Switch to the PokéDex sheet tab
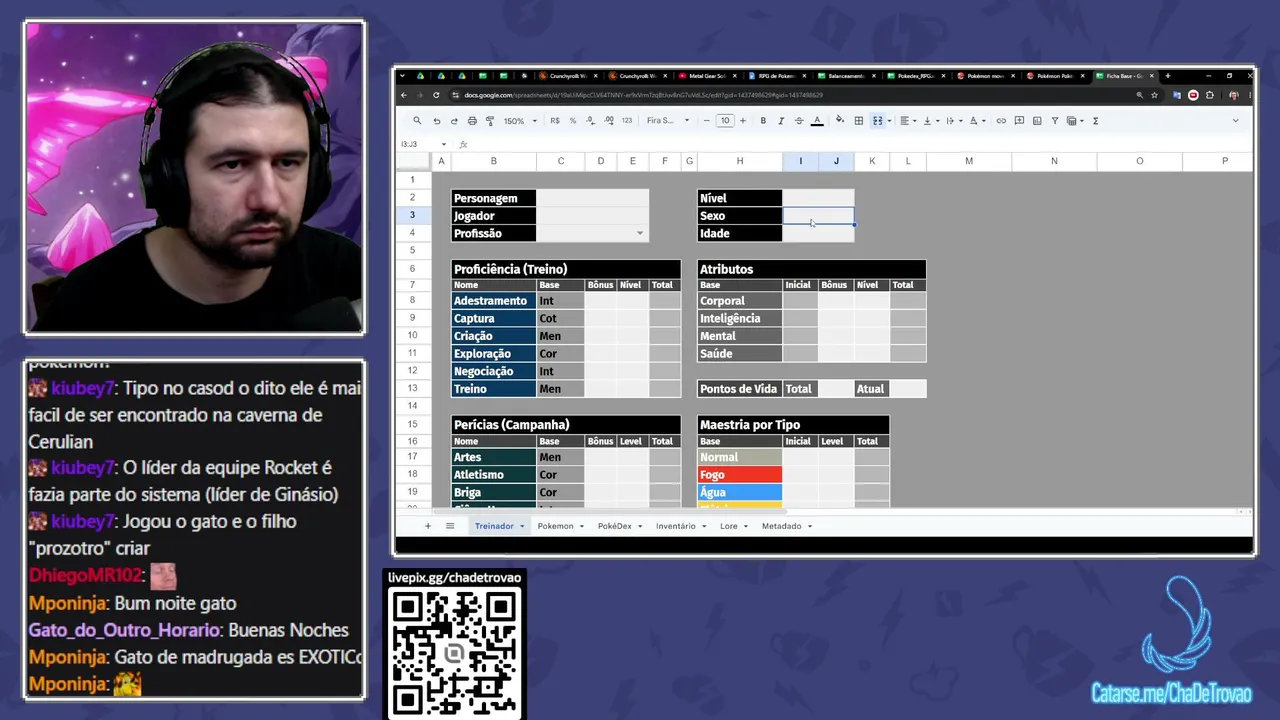The image size is (1280, 720). pyautogui.click(x=621, y=526)
